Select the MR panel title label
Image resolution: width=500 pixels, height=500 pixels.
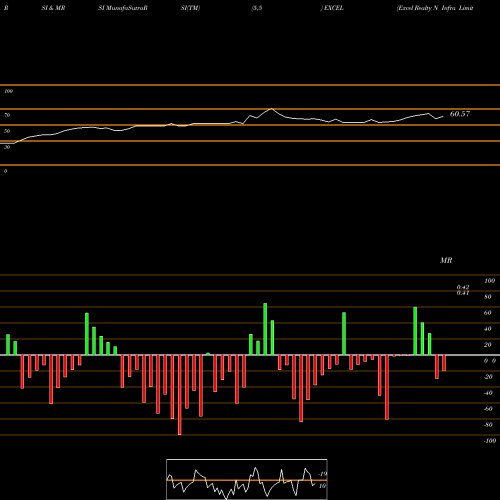click(x=446, y=260)
